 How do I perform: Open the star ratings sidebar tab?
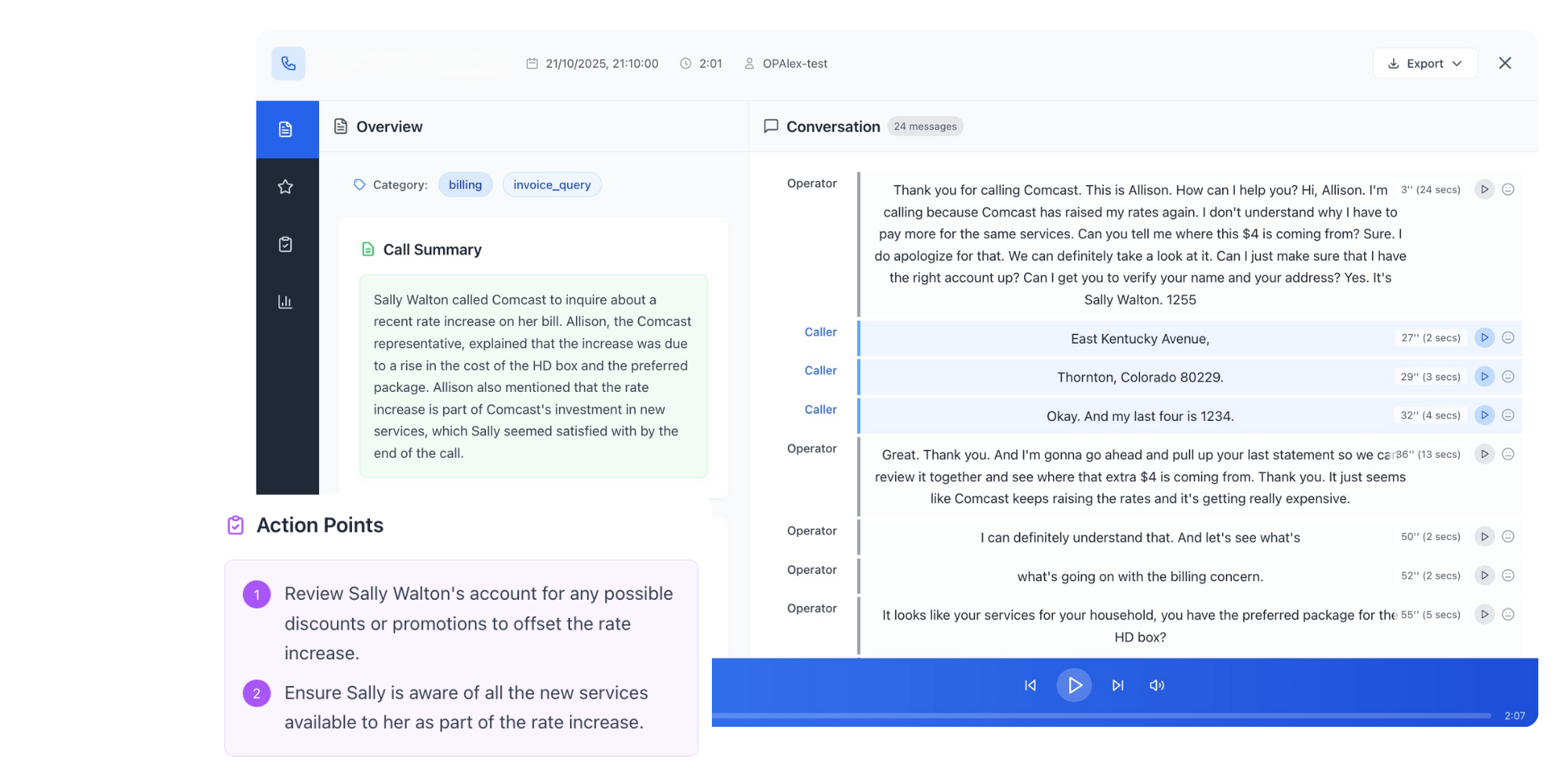pos(285,187)
